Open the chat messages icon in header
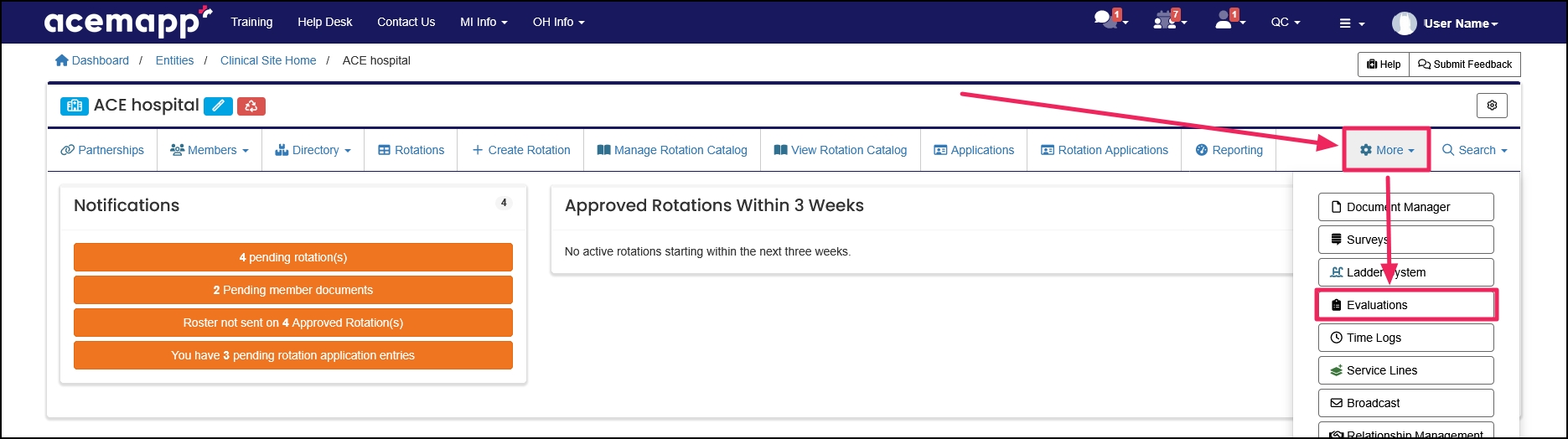The height and width of the screenshot is (439, 1568). click(x=1110, y=20)
